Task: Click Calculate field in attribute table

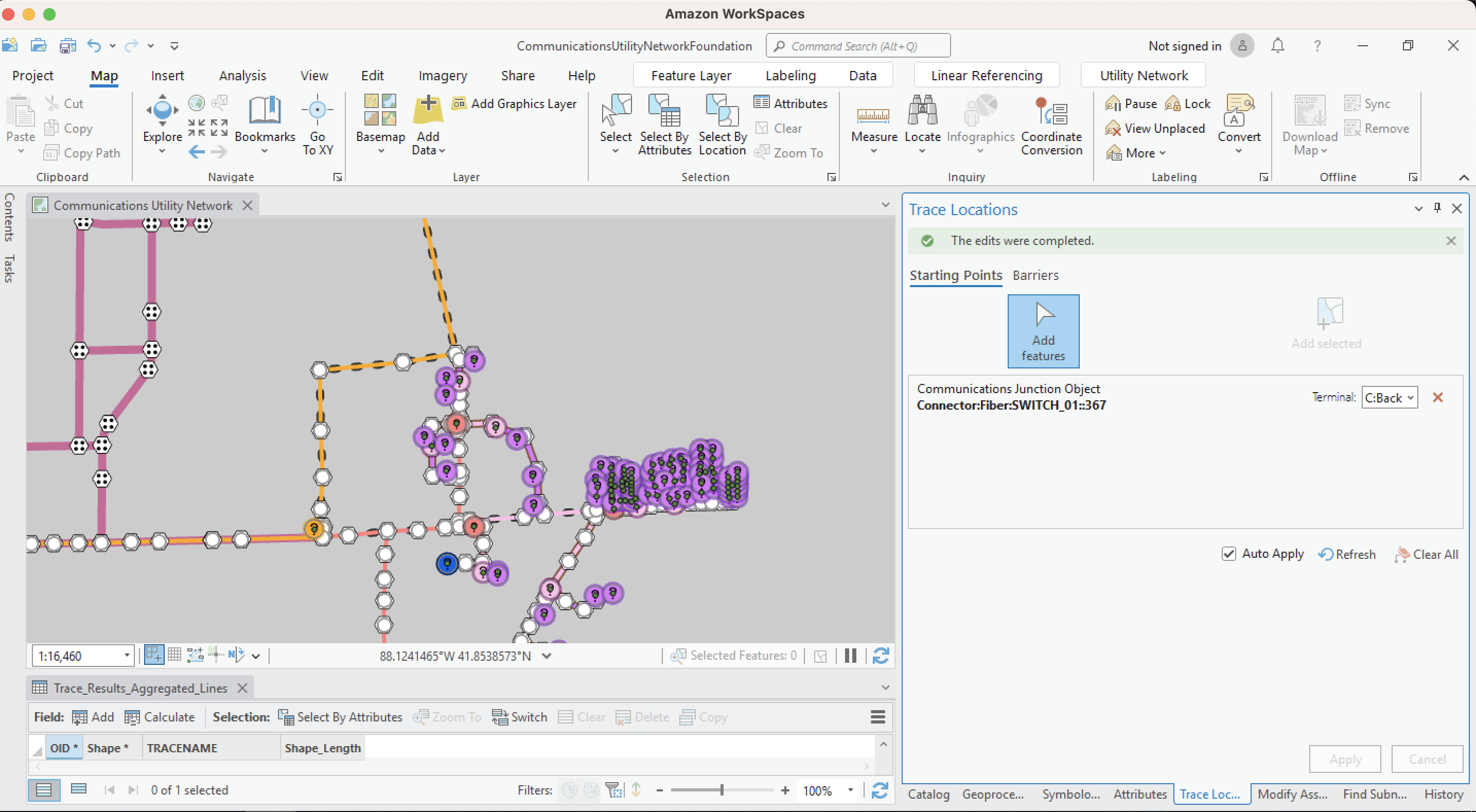Action: (x=160, y=717)
